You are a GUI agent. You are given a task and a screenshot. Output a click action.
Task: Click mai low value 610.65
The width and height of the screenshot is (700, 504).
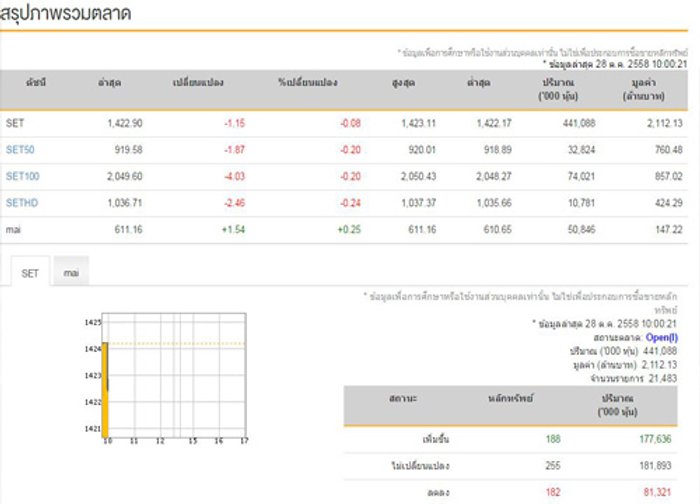(x=498, y=229)
